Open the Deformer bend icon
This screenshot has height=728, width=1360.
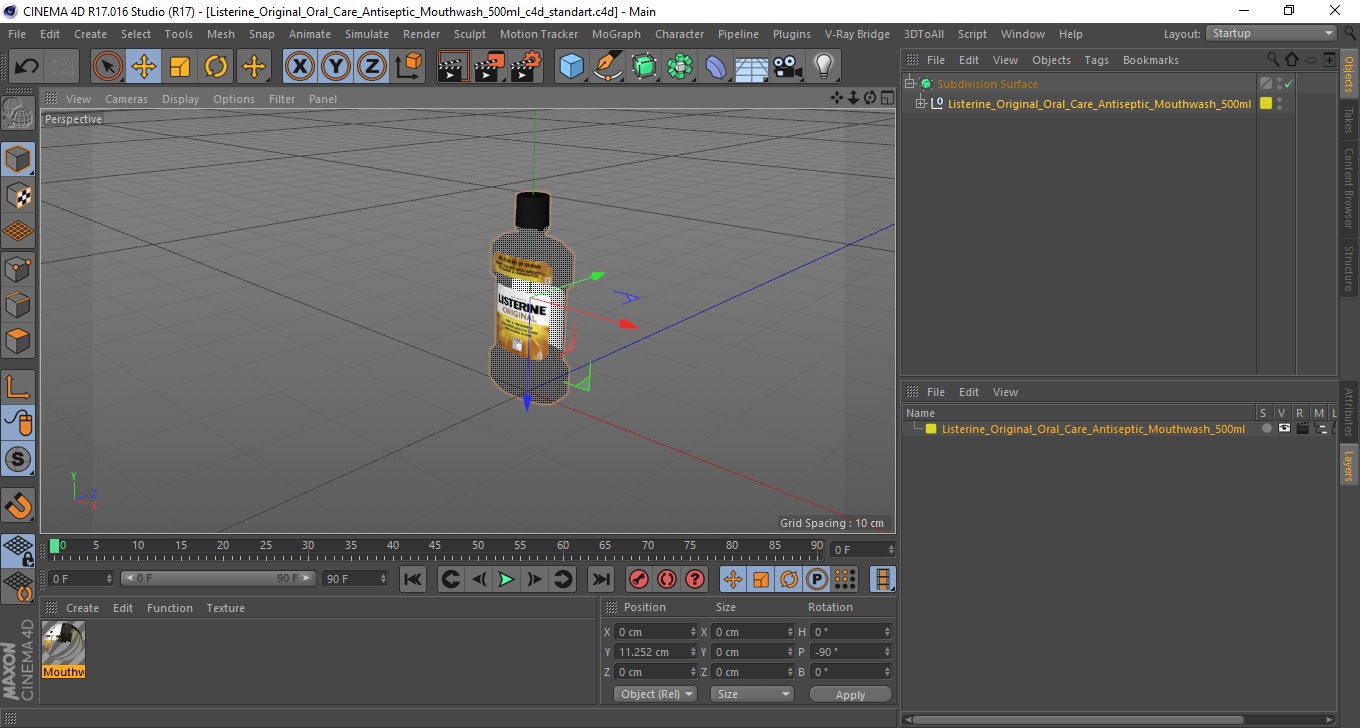point(716,67)
